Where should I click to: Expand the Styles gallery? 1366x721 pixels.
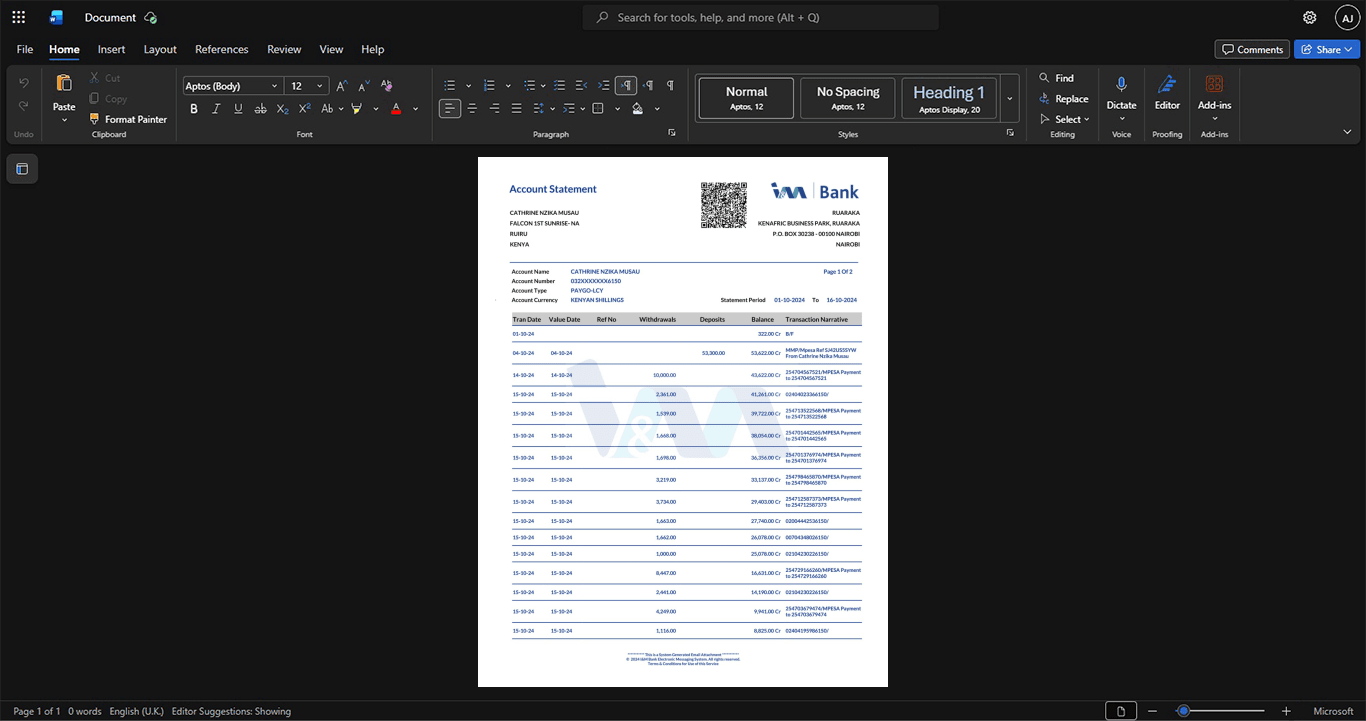1010,98
